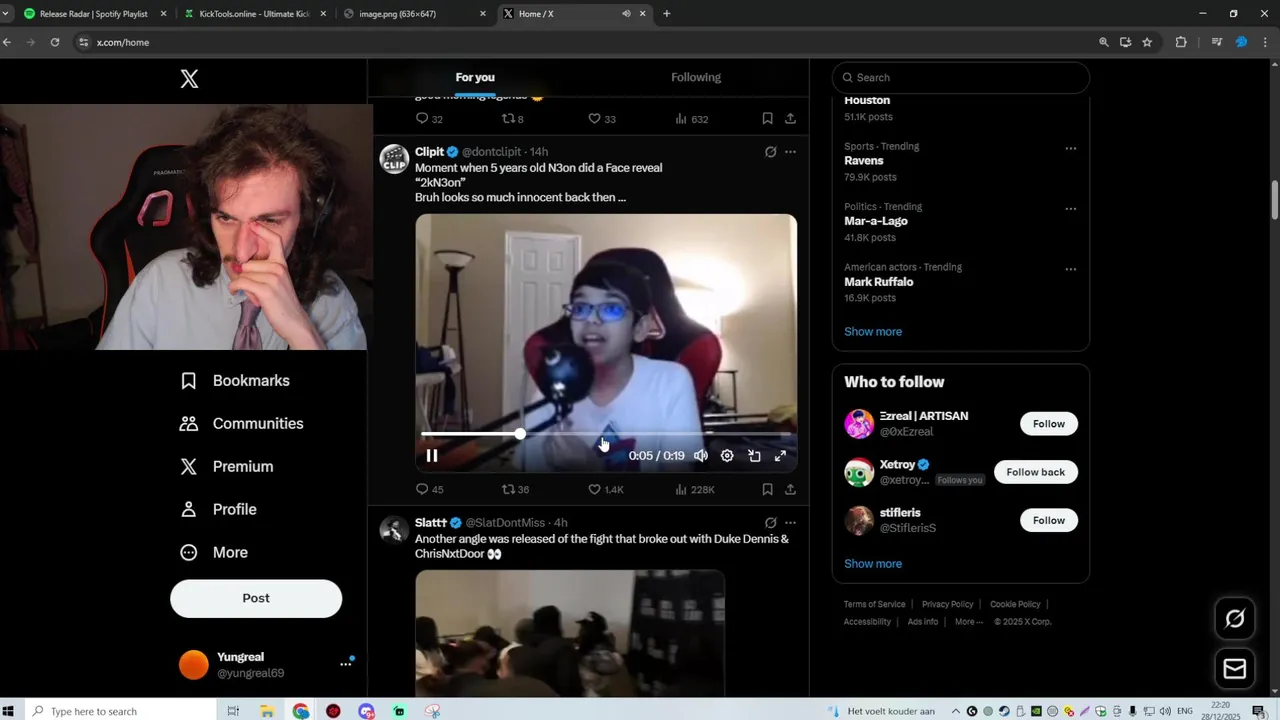
Task: Reload the x.com page
Action: 55,42
